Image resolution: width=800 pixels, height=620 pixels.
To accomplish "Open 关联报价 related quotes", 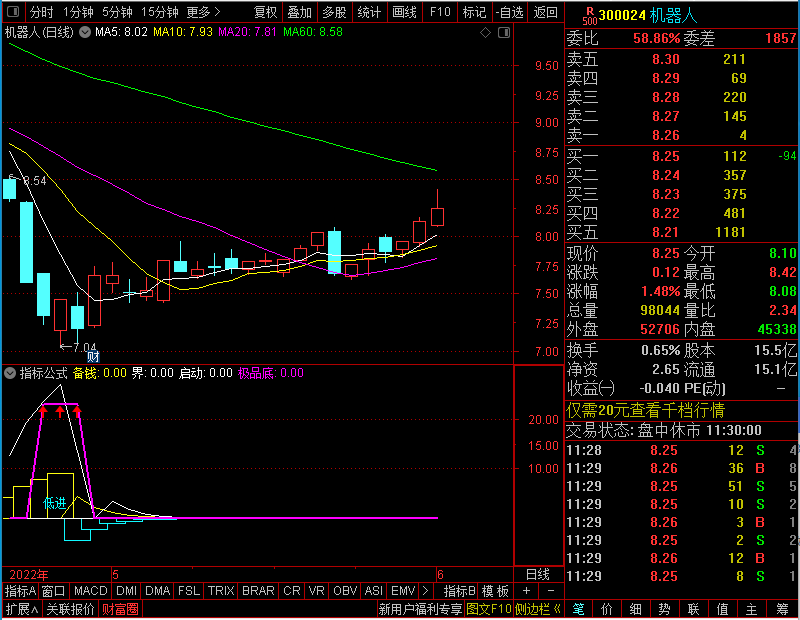I will click(x=70, y=609).
